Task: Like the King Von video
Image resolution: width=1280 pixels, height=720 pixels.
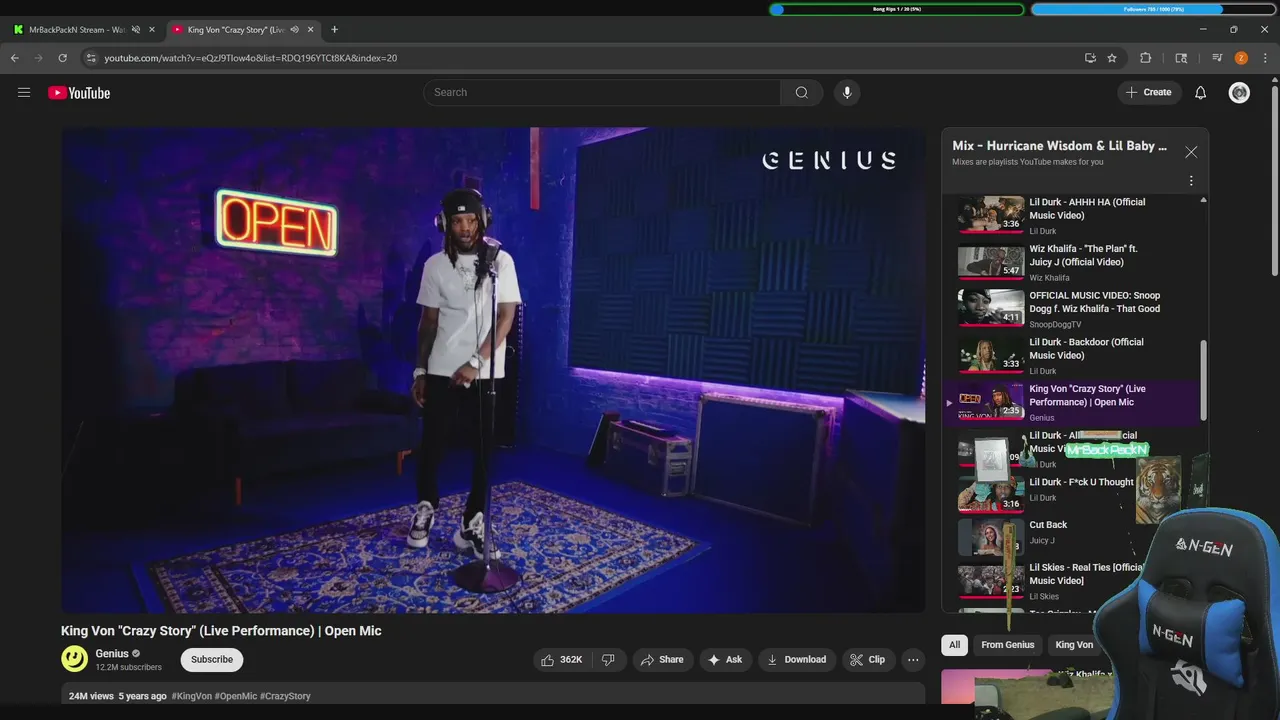Action: point(562,660)
